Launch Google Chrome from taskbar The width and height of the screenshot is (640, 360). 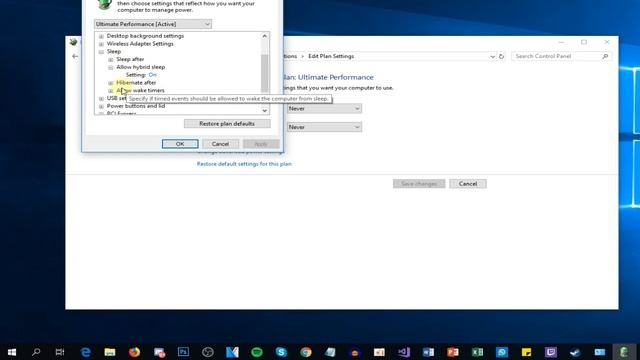(306, 352)
